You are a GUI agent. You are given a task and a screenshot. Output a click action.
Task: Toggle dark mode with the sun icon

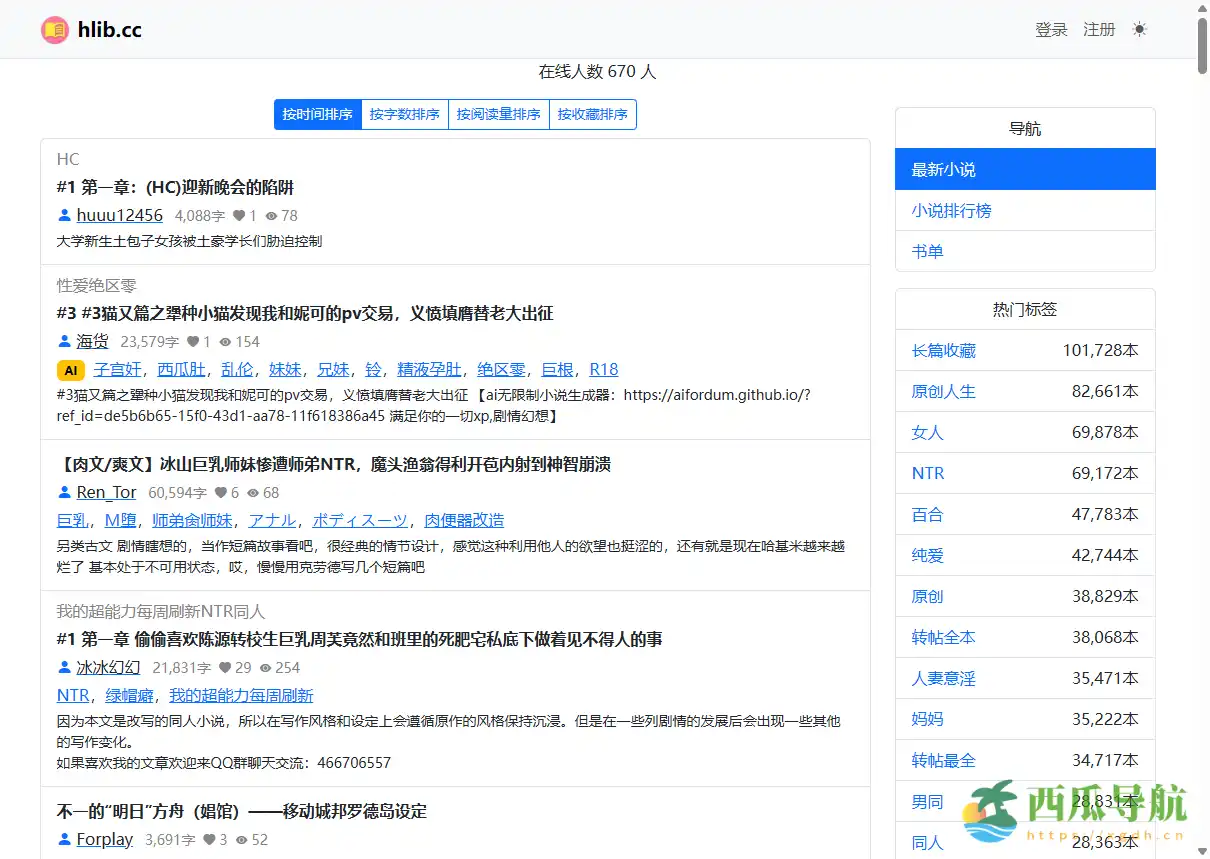(1139, 29)
